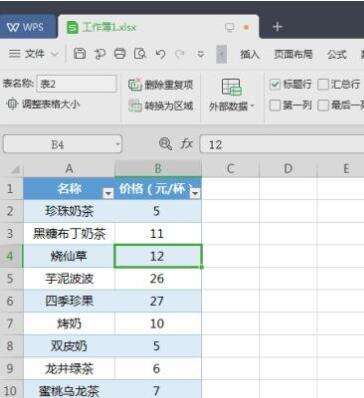Image resolution: width=364 pixels, height=398 pixels.
Task: Toggle the 汇总行 checkbox
Action: (323, 84)
